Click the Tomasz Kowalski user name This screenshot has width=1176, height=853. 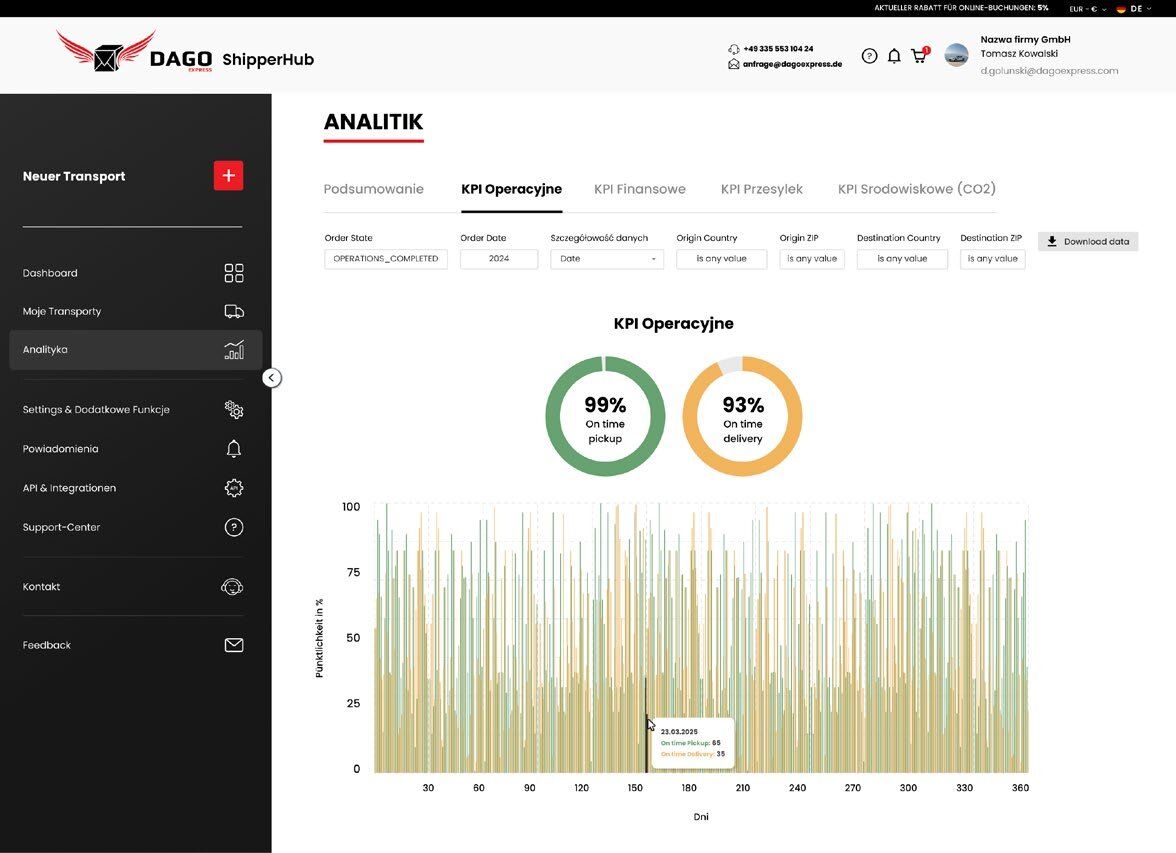[x=1019, y=53]
